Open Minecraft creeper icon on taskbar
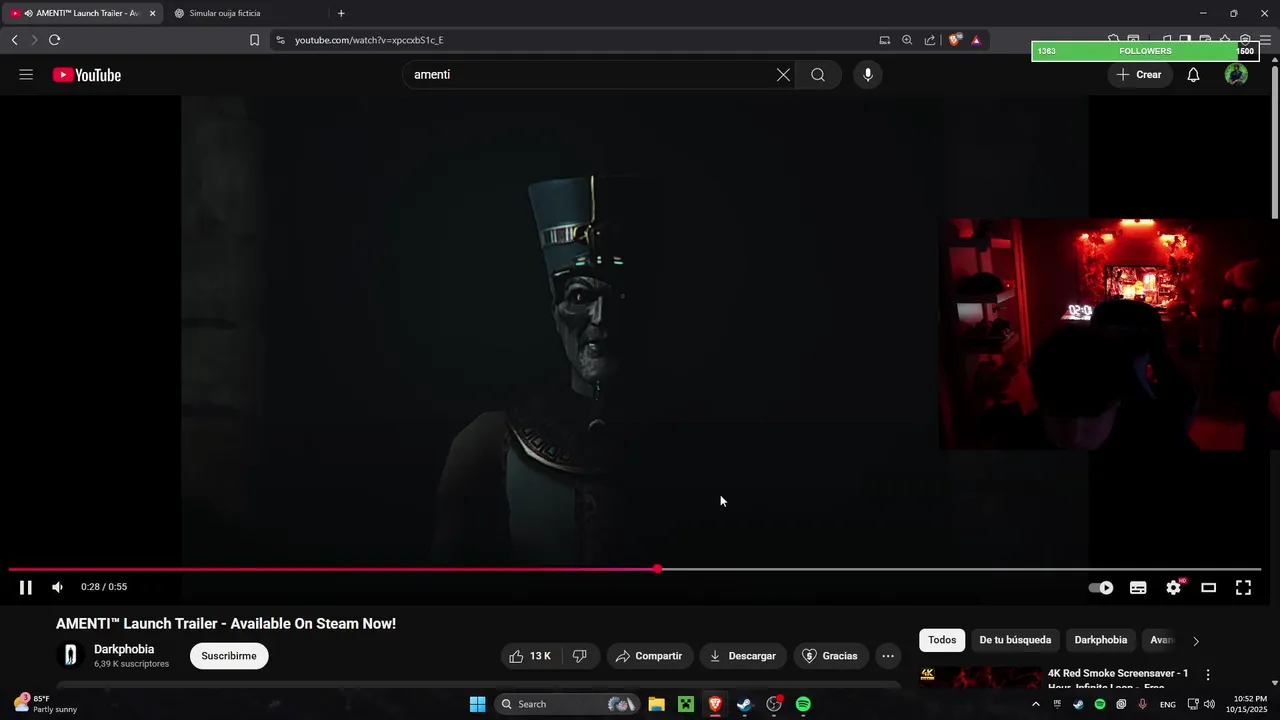 [686, 704]
